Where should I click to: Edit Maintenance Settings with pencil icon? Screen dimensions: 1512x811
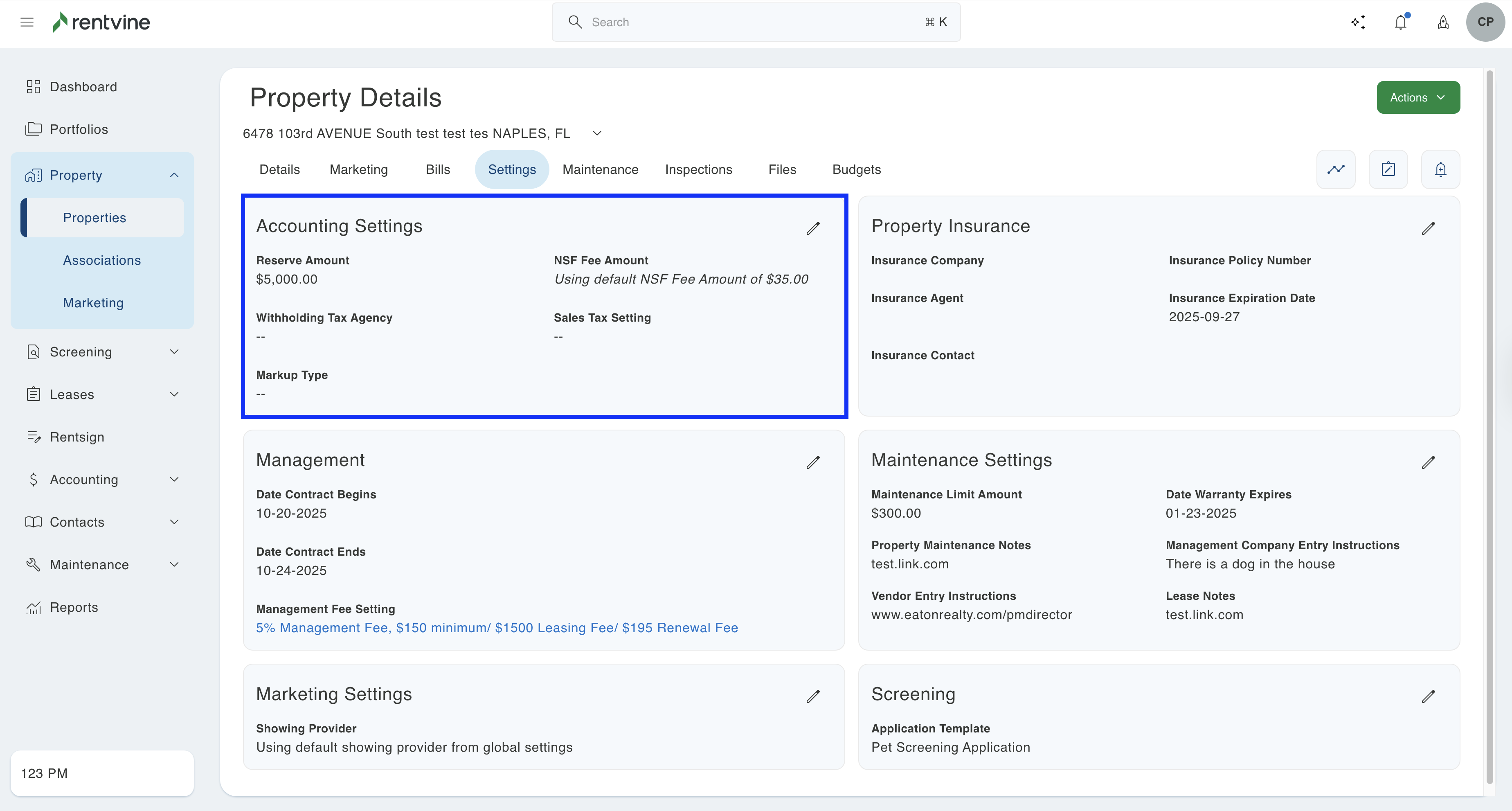pyautogui.click(x=1428, y=462)
